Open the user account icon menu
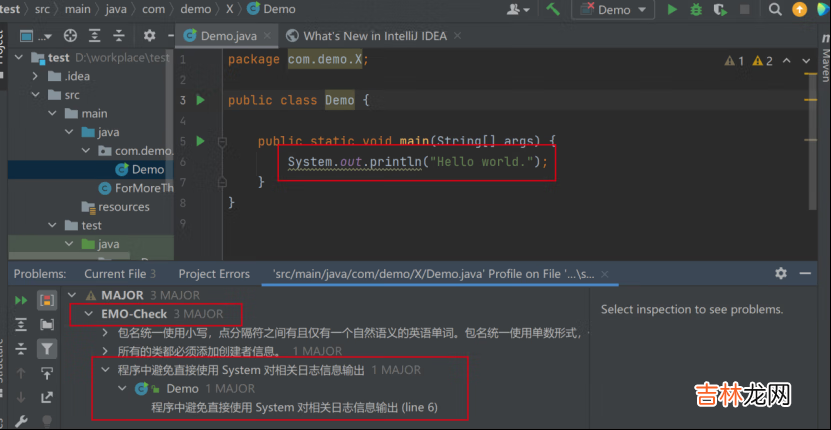 pyautogui.click(x=518, y=9)
